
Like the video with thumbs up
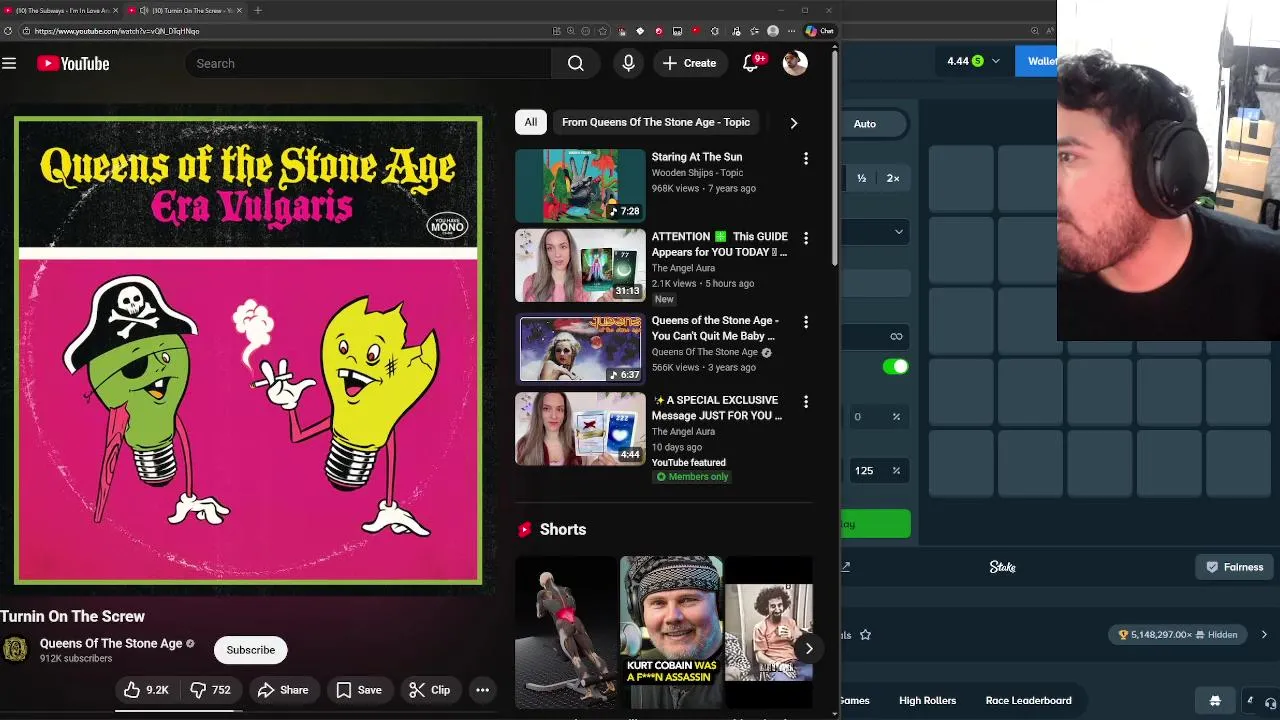pos(145,690)
